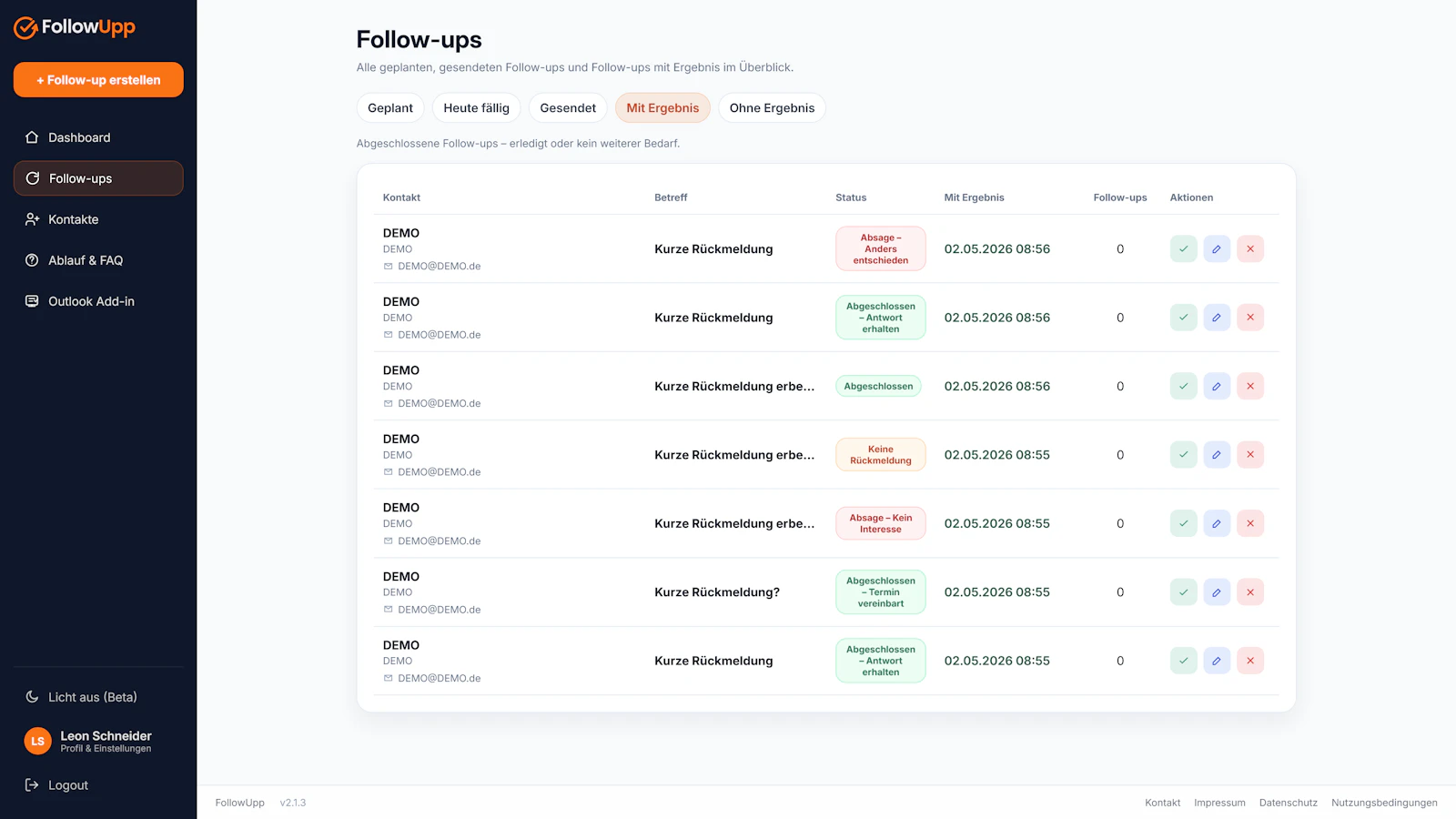Open the Datenschutz footer link
The image size is (1456, 819).
(1288, 803)
